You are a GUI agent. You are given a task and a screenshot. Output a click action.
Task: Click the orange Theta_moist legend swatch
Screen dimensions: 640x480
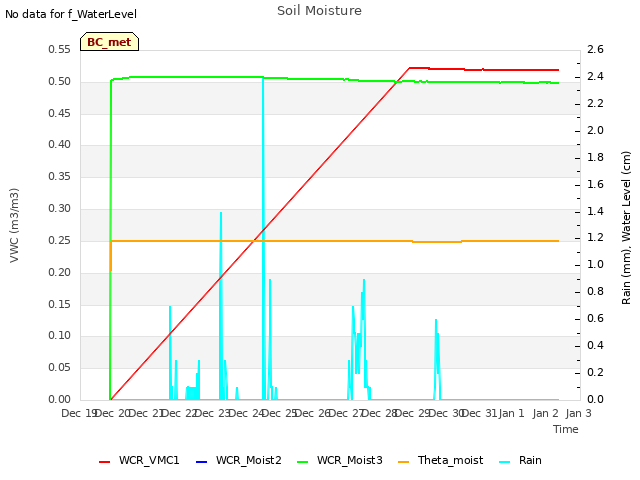(x=403, y=462)
